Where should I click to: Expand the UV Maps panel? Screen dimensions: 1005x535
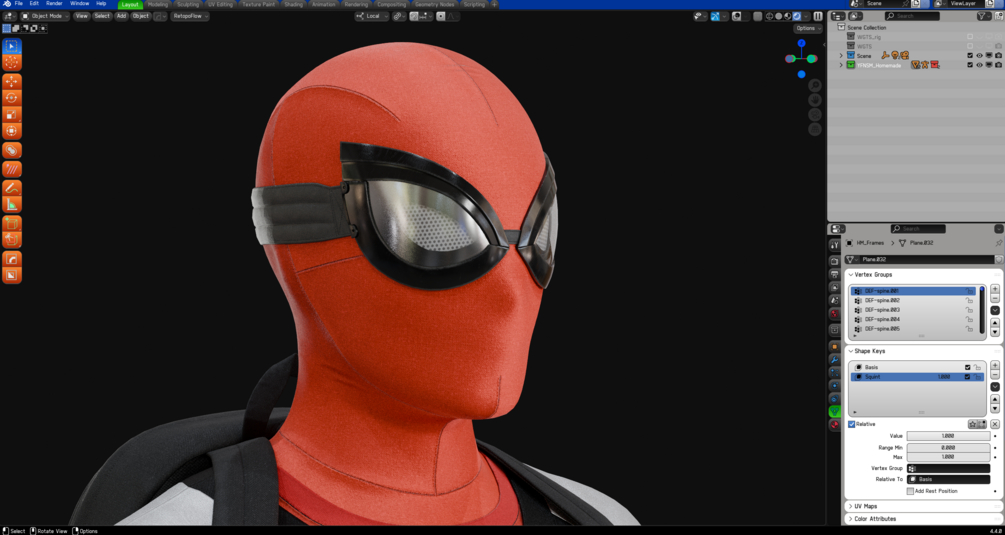(x=866, y=506)
